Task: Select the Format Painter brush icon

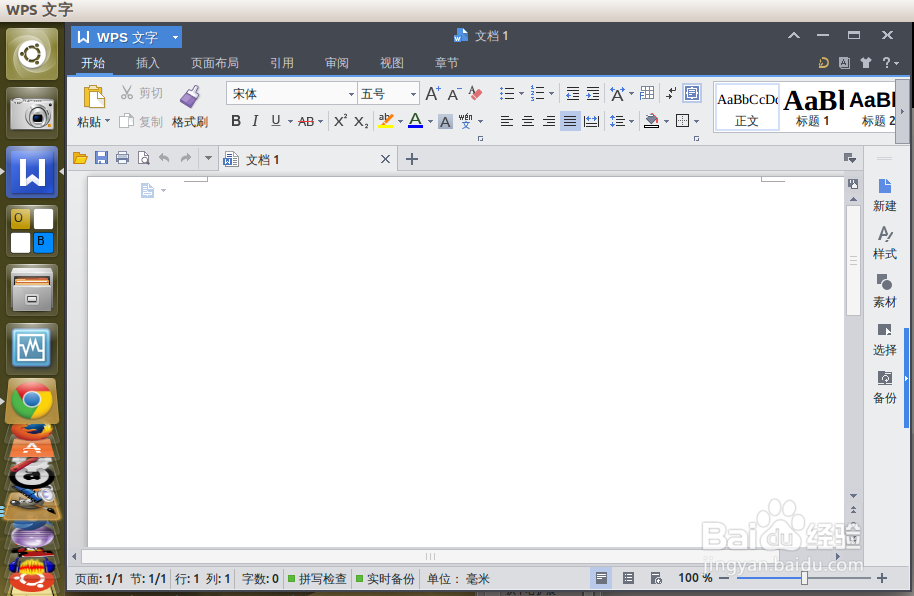Action: tap(190, 97)
